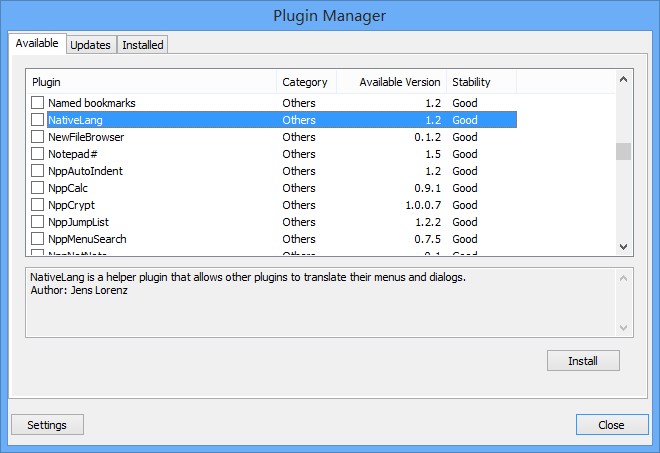Viewport: 660px width, 453px height.
Task: Click description box scroll down arrow
Action: pos(624,328)
